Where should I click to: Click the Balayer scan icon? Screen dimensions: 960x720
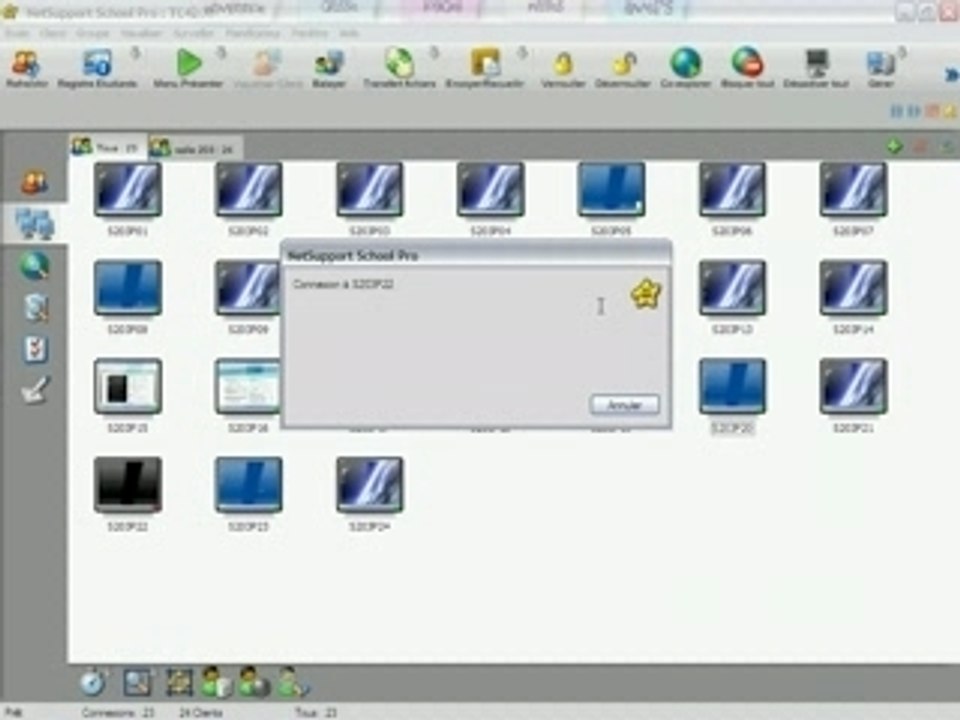329,68
